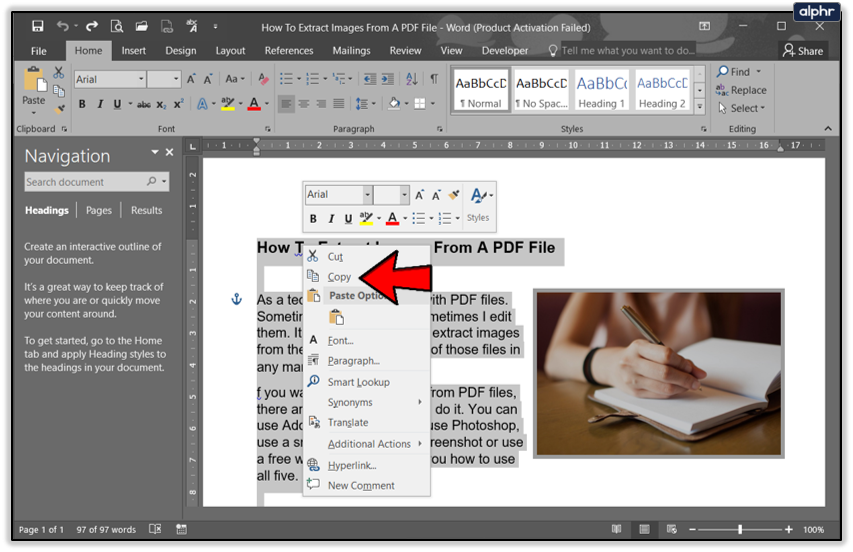Click the Show/Hide paragraph marks icon

434,79
